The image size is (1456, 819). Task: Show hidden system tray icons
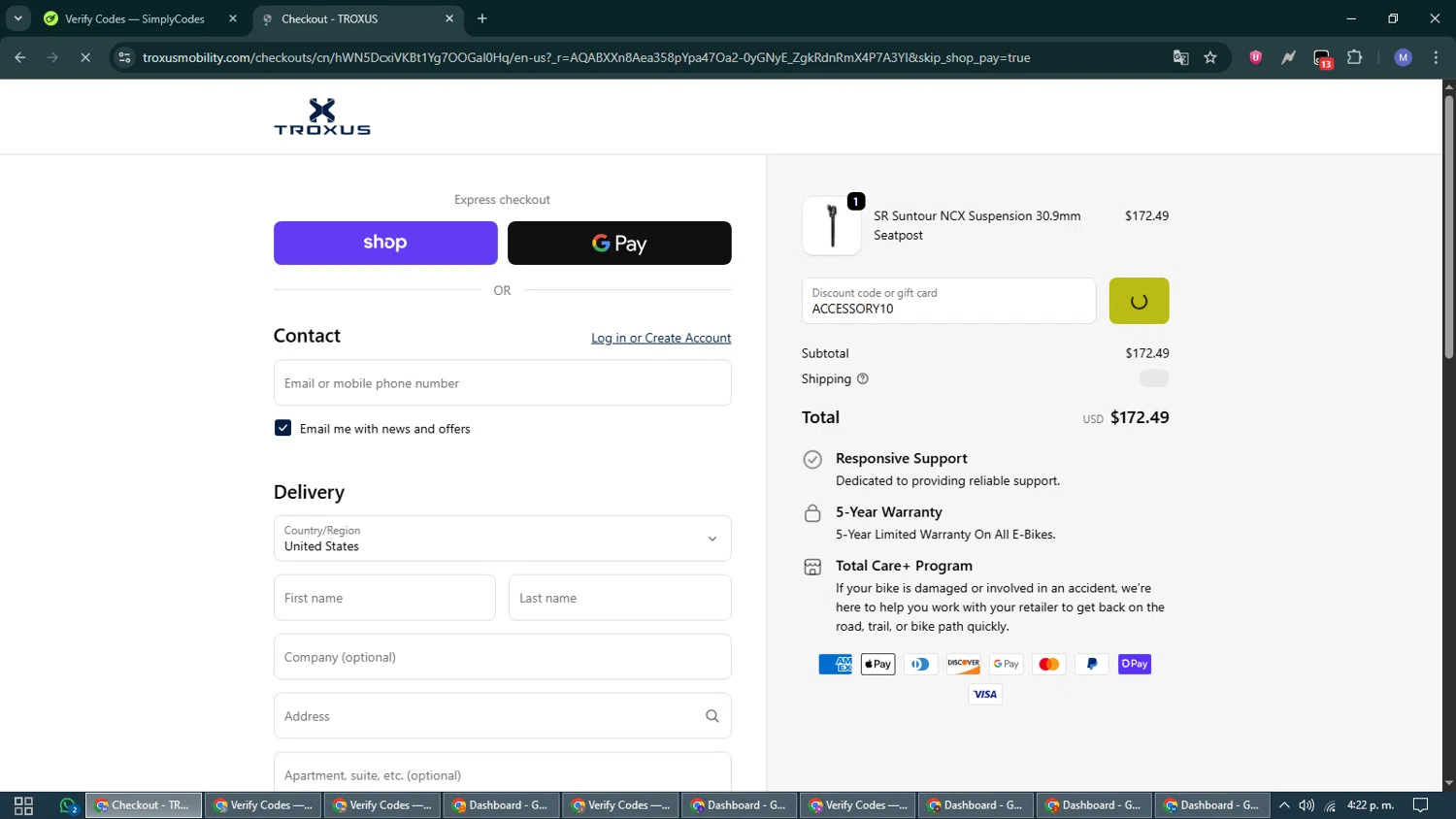click(1283, 805)
